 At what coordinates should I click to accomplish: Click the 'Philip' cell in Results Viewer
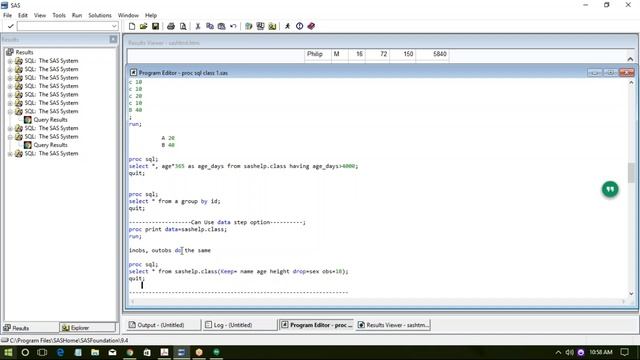[315, 54]
